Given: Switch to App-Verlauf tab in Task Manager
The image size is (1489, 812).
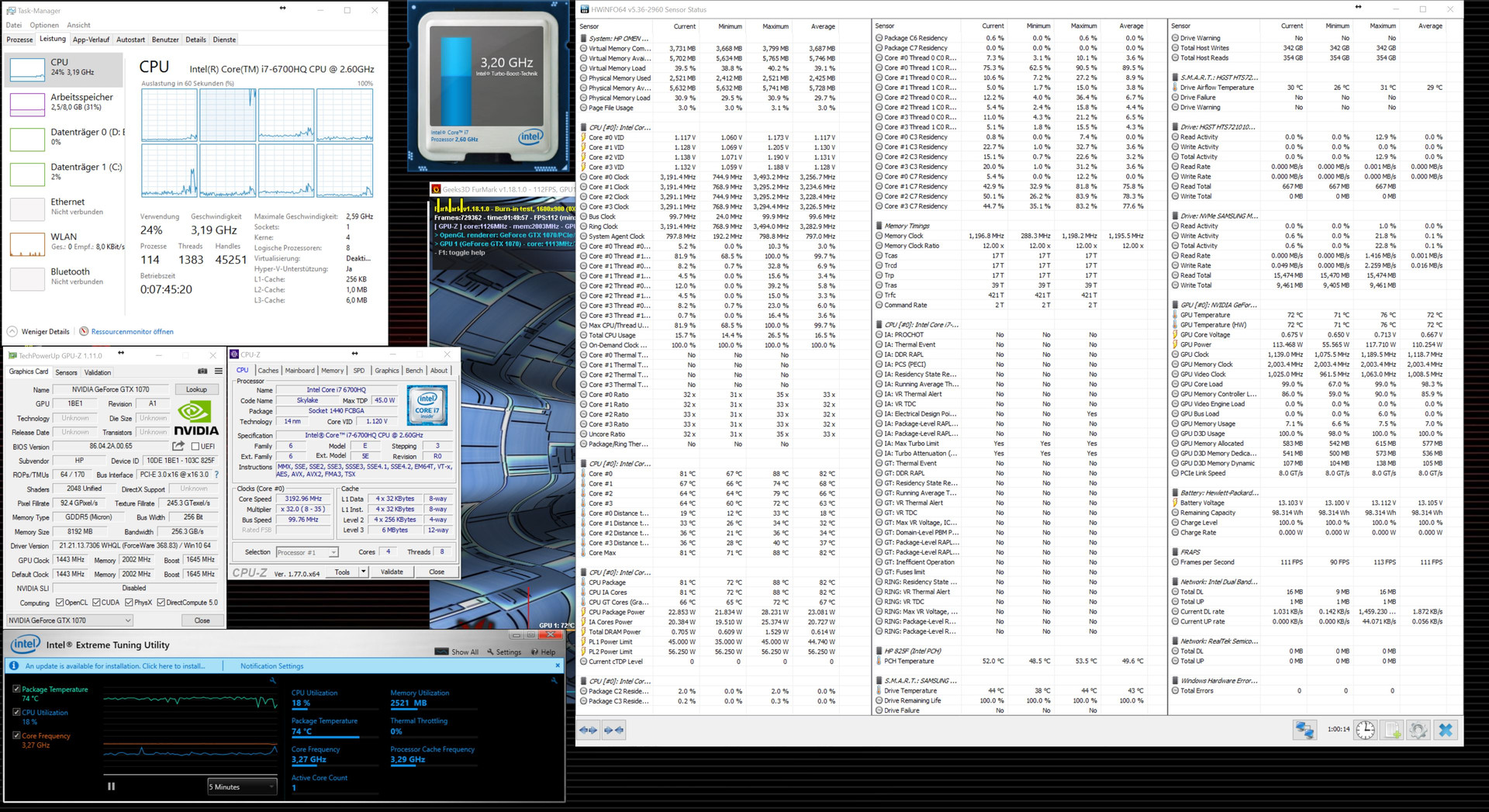Looking at the screenshot, I should click(92, 40).
